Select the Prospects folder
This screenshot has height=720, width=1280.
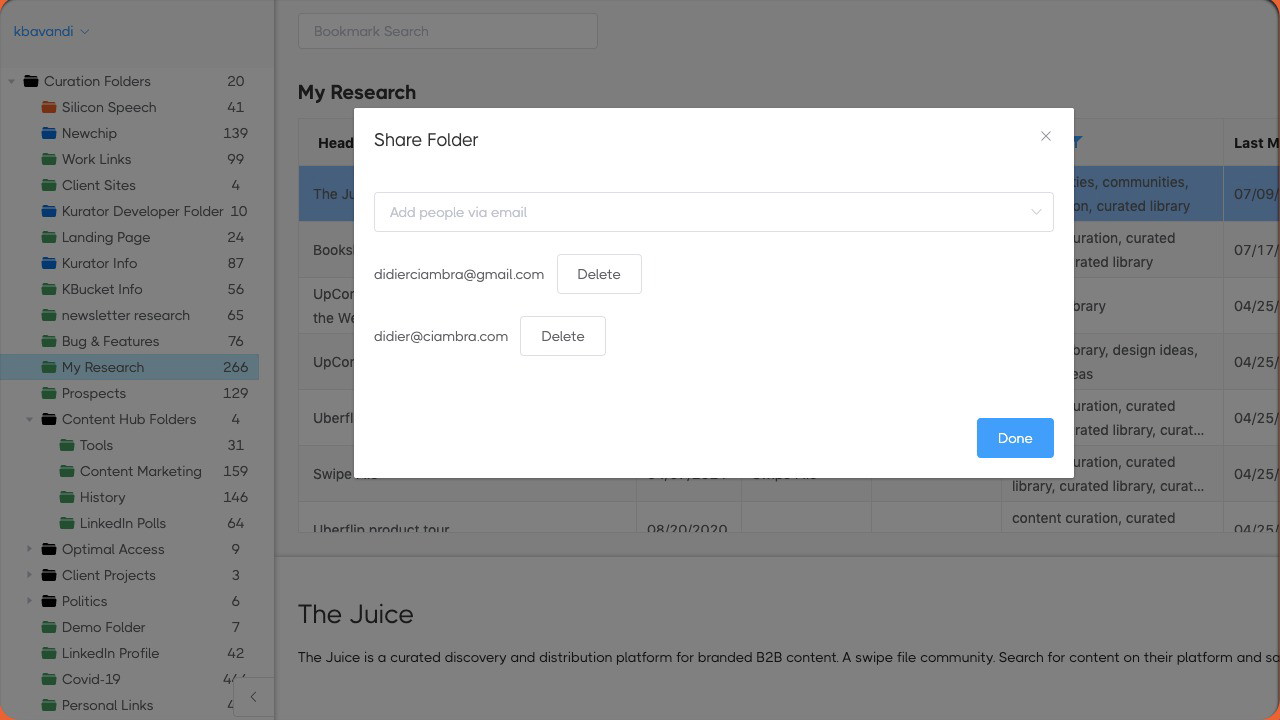(x=93, y=393)
